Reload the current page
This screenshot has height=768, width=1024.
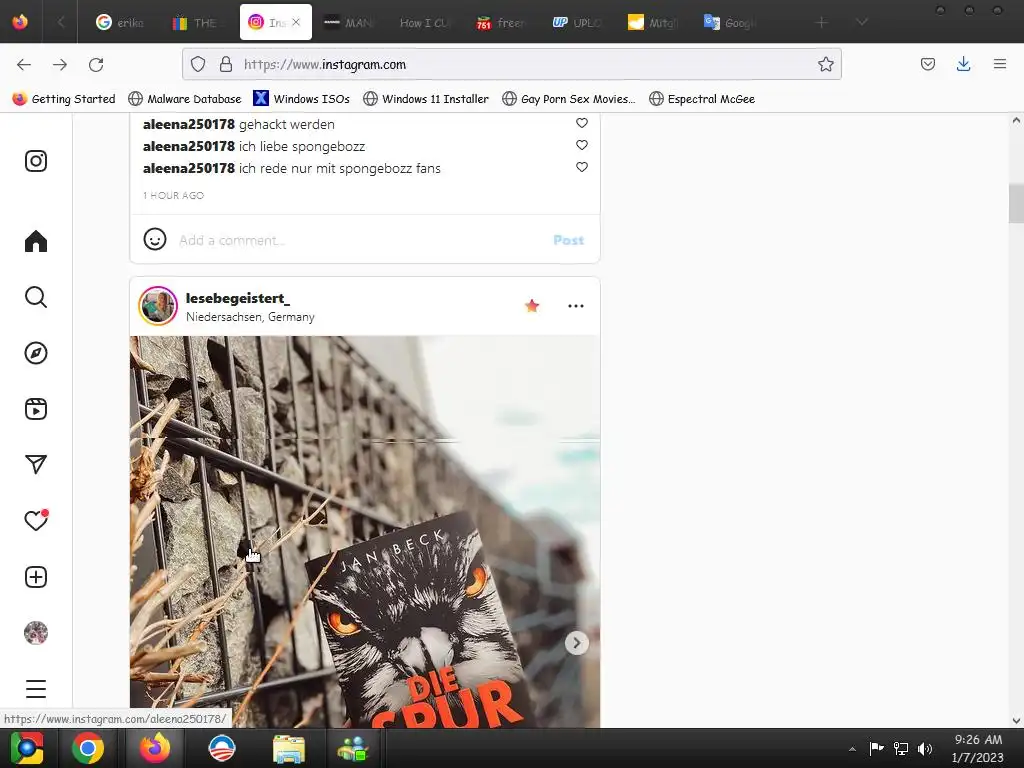click(96, 64)
